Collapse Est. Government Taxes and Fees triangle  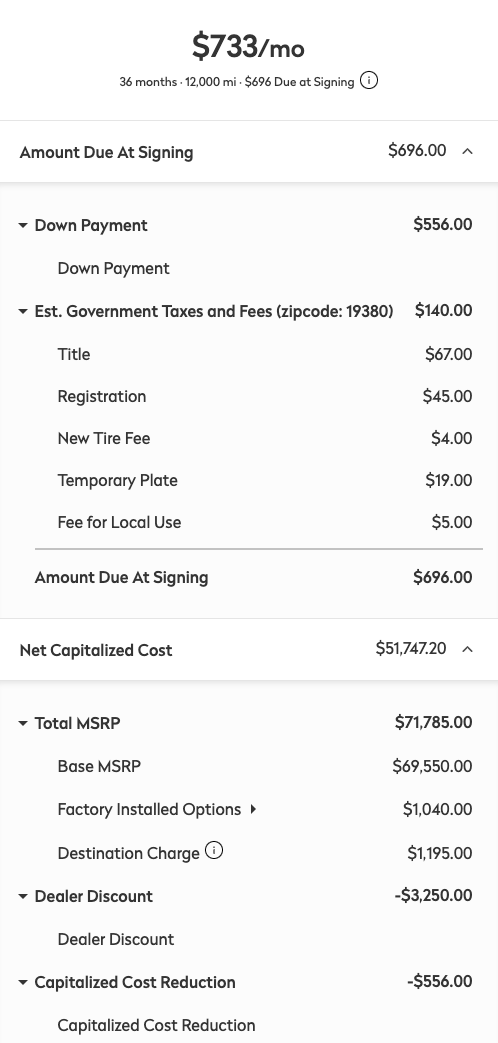23,311
